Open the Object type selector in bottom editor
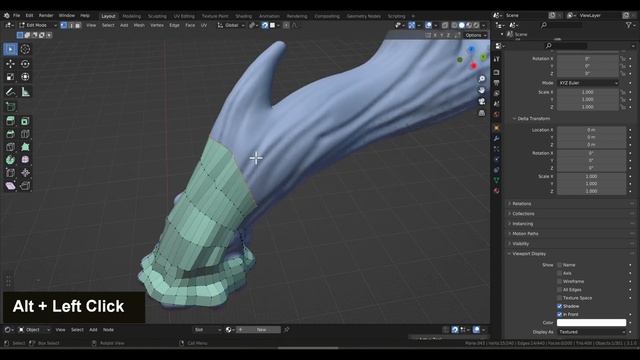 34,330
